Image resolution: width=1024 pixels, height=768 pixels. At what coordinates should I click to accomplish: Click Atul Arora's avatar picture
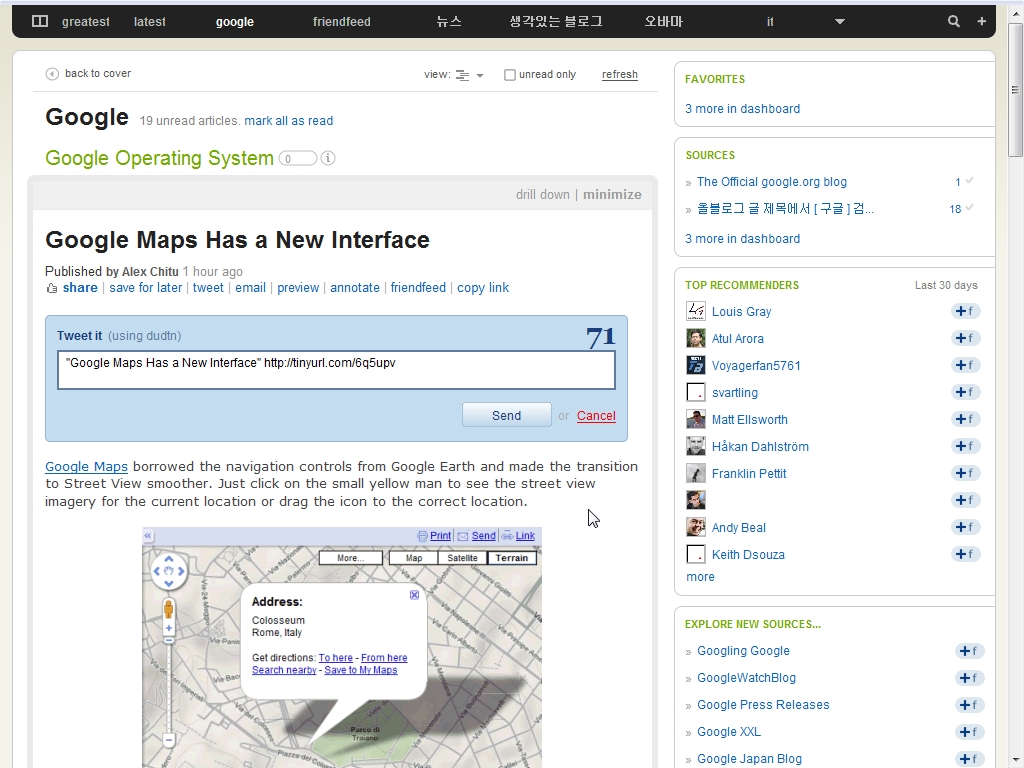coord(696,338)
